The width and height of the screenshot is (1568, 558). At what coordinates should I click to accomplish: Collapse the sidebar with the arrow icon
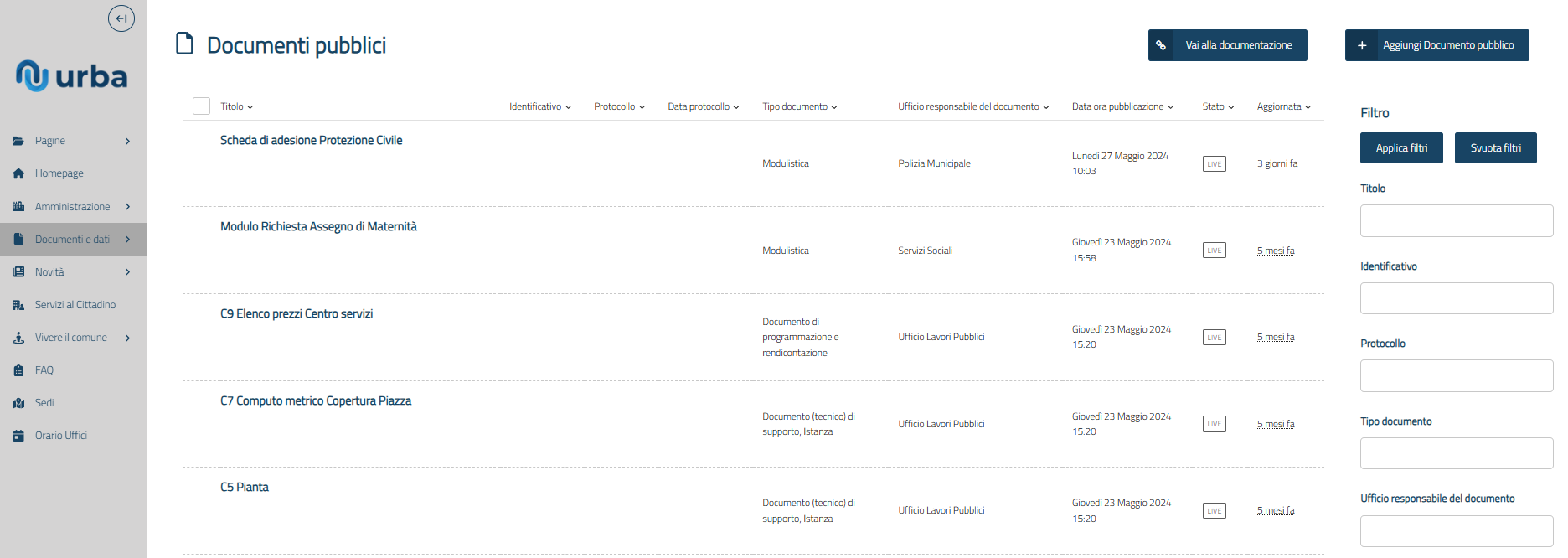pyautogui.click(x=121, y=18)
